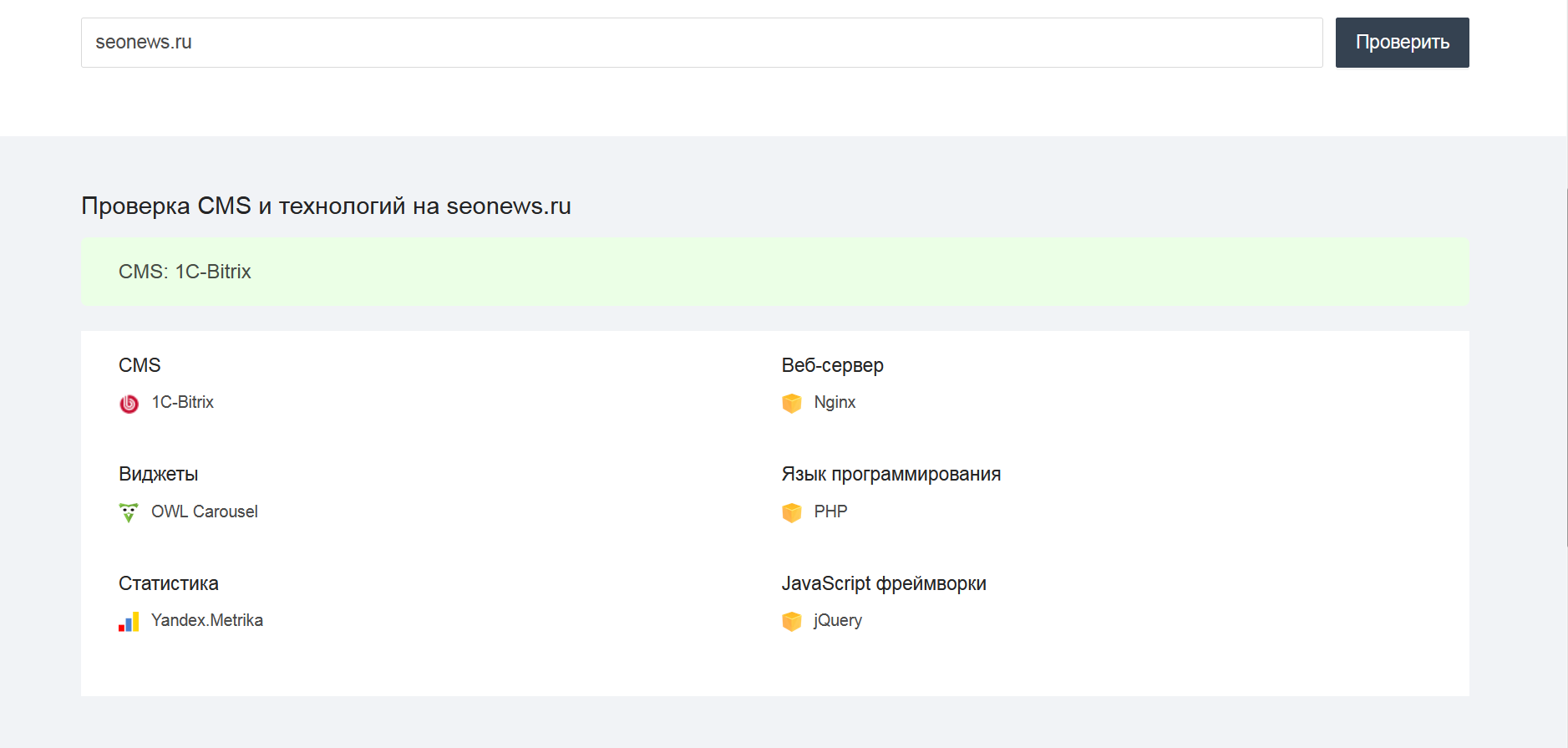Click the Yandex.Metrika statistics label
Screen dimensions: 1568x748
click(x=206, y=621)
